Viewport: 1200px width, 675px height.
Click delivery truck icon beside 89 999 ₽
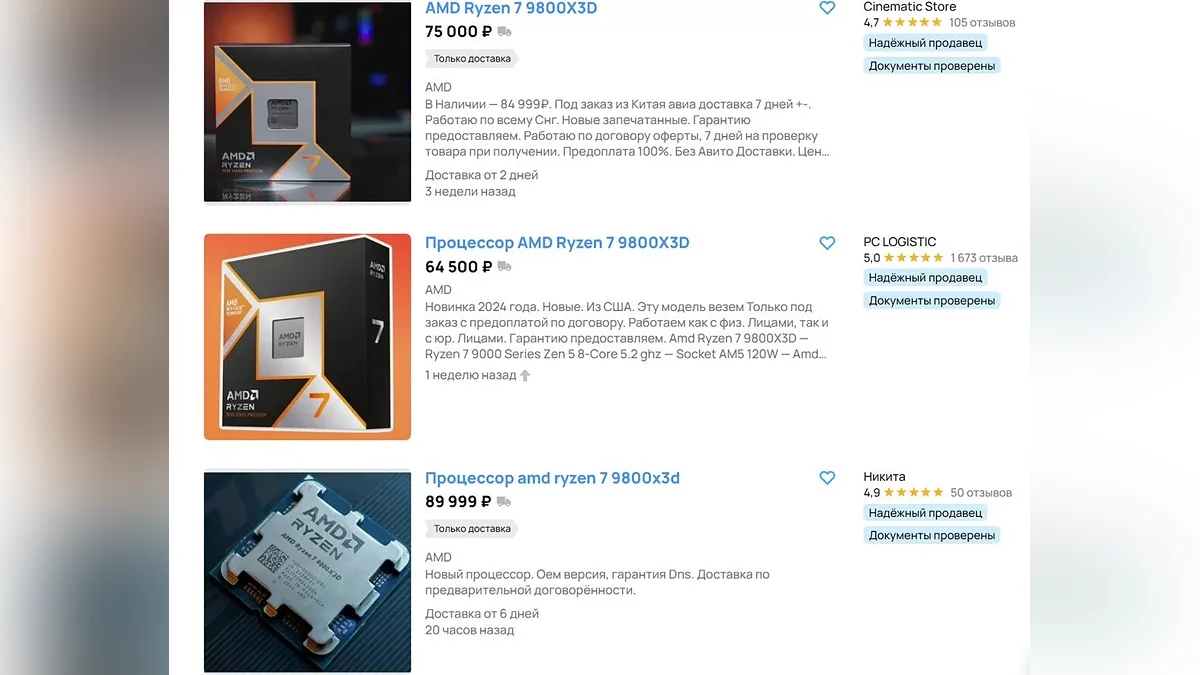(503, 502)
